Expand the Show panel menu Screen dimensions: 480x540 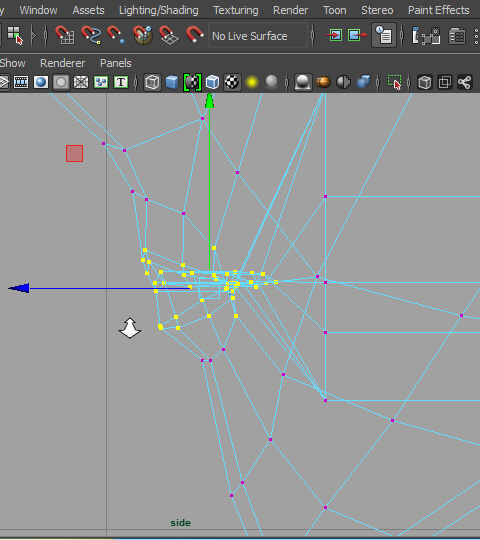coord(12,63)
